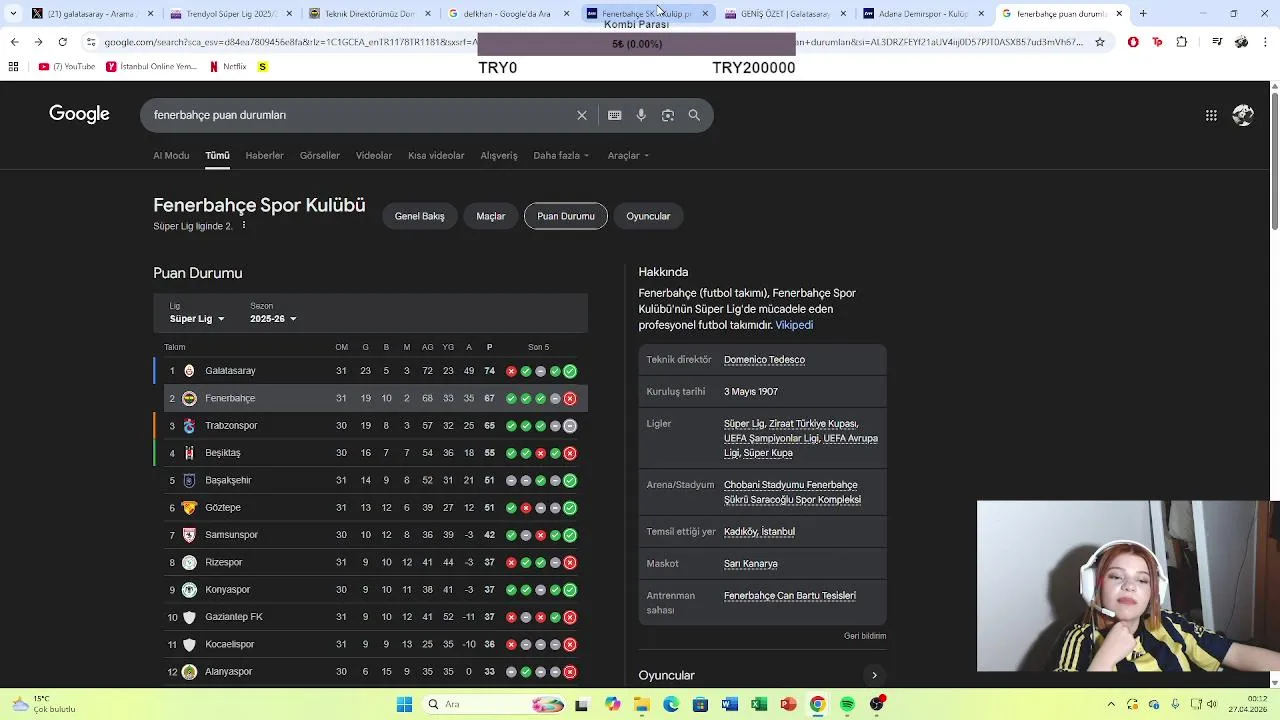Launch Spotify from the taskbar
Screen dimensions: 1280x720
(x=847, y=704)
